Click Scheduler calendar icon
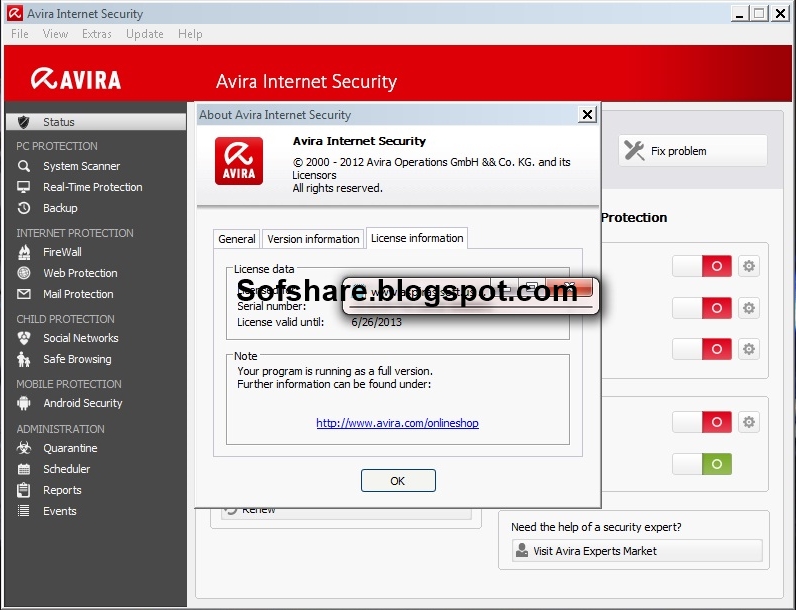This screenshot has width=796, height=610. [x=23, y=469]
